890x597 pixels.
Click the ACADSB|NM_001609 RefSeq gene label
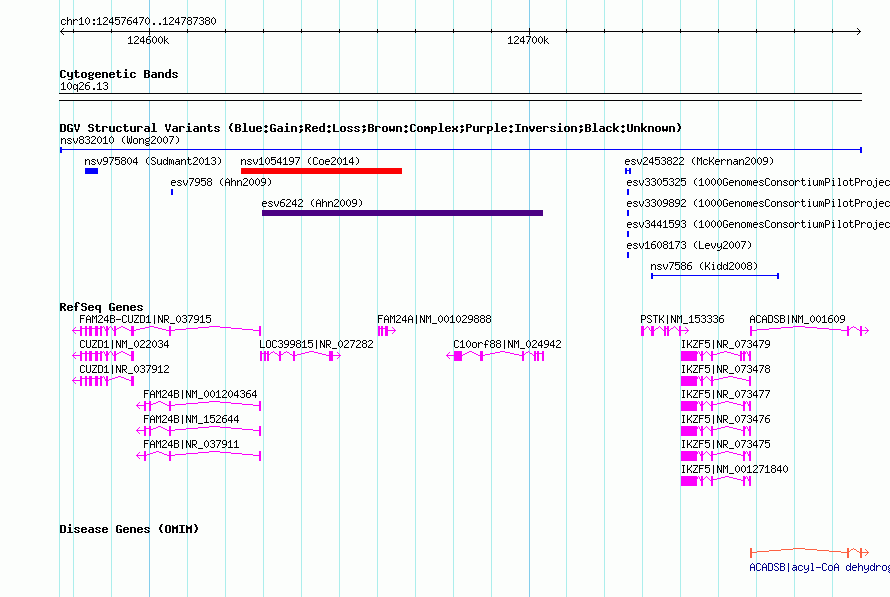[x=797, y=319]
